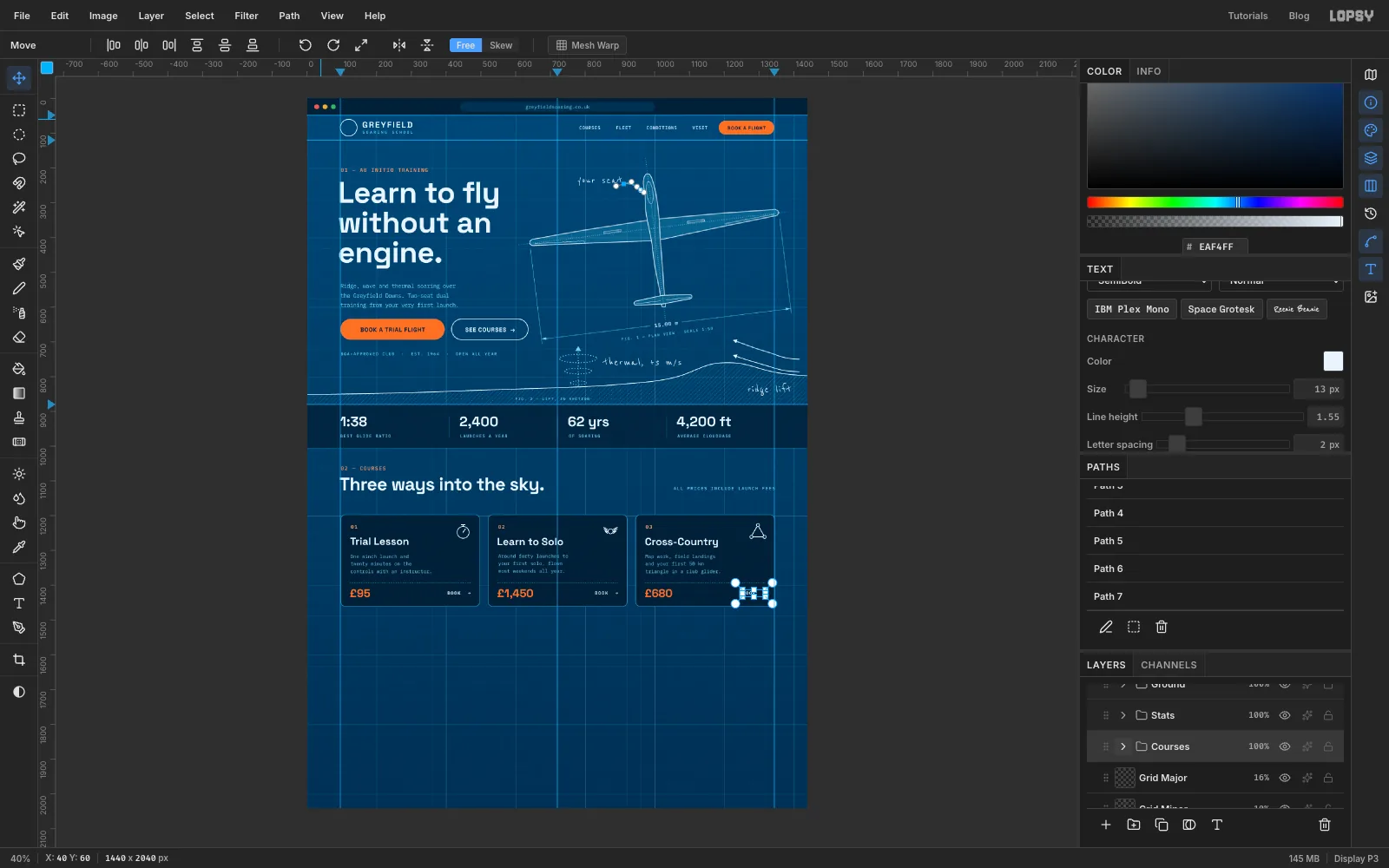This screenshot has height=868, width=1389.
Task: Hide the Courses layer group
Action: pos(1285,746)
